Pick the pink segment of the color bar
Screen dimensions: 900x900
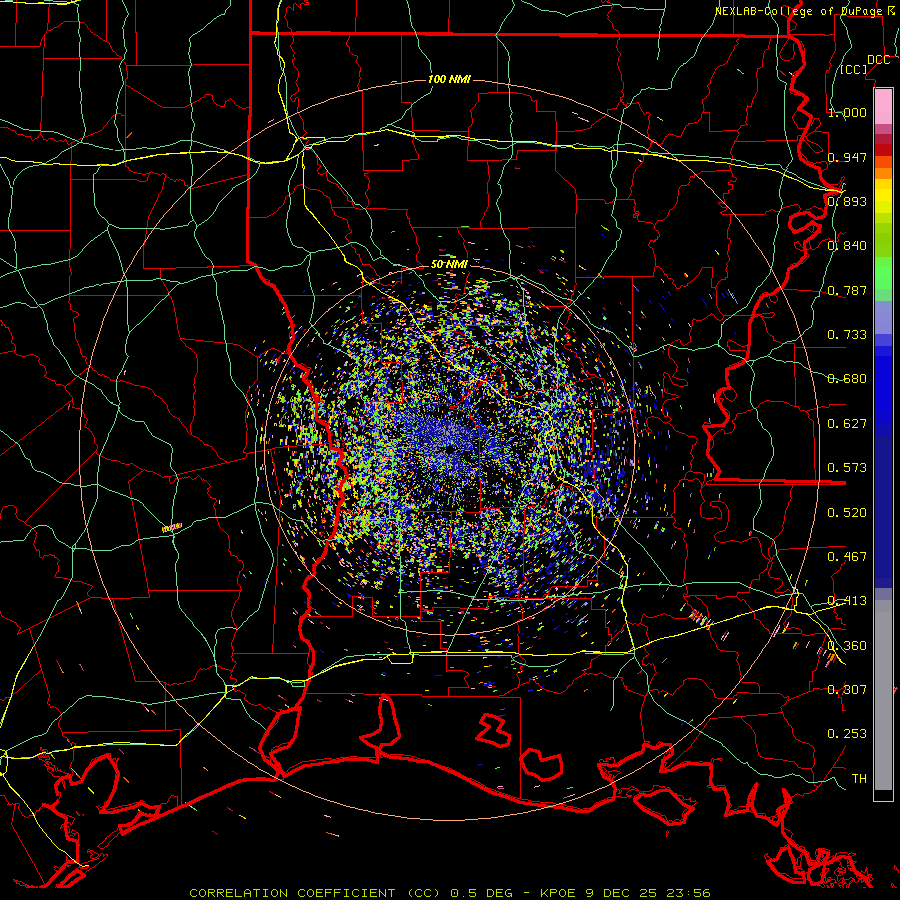click(x=883, y=106)
